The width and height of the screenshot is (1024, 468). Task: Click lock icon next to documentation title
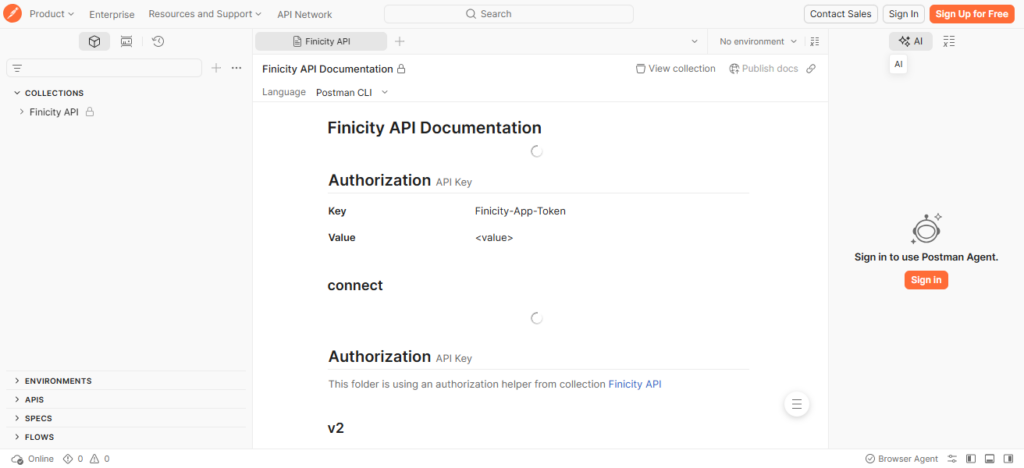tap(402, 69)
